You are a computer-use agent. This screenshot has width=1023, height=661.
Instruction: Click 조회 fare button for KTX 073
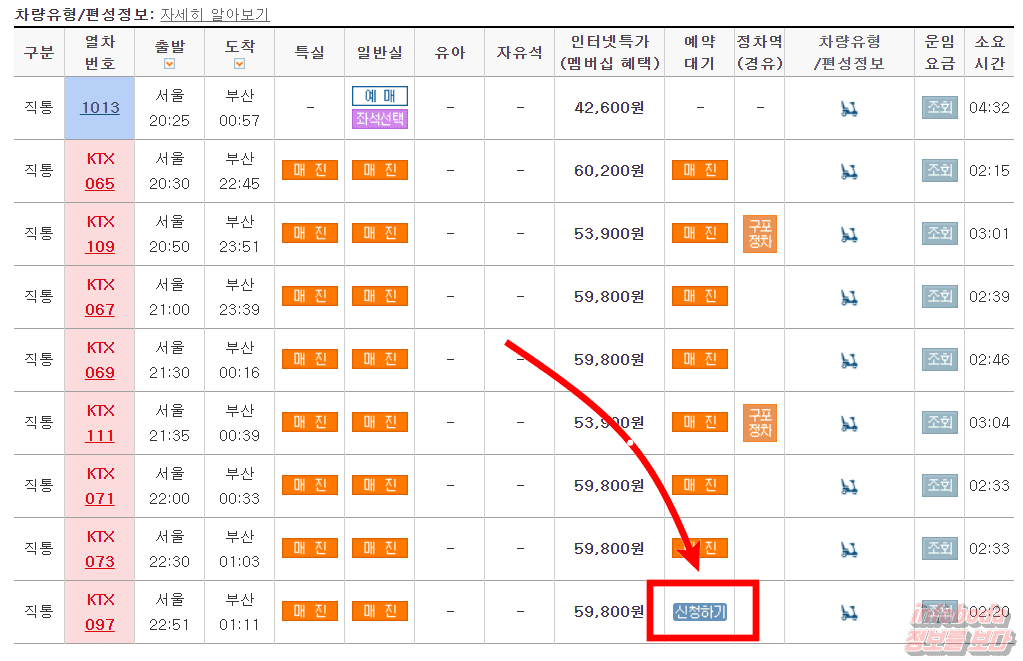(x=939, y=548)
